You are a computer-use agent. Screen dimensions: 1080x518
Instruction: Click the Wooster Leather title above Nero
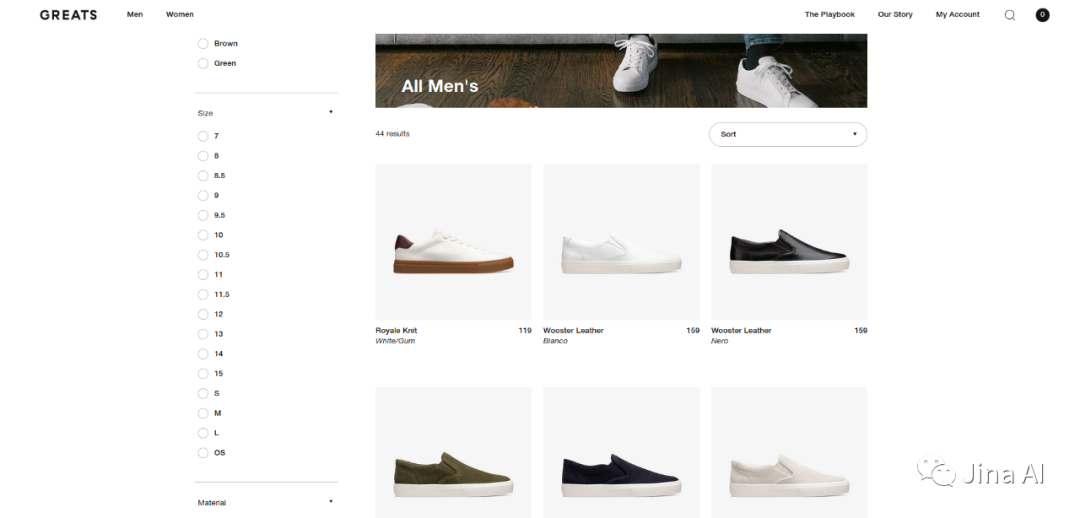[x=741, y=331]
